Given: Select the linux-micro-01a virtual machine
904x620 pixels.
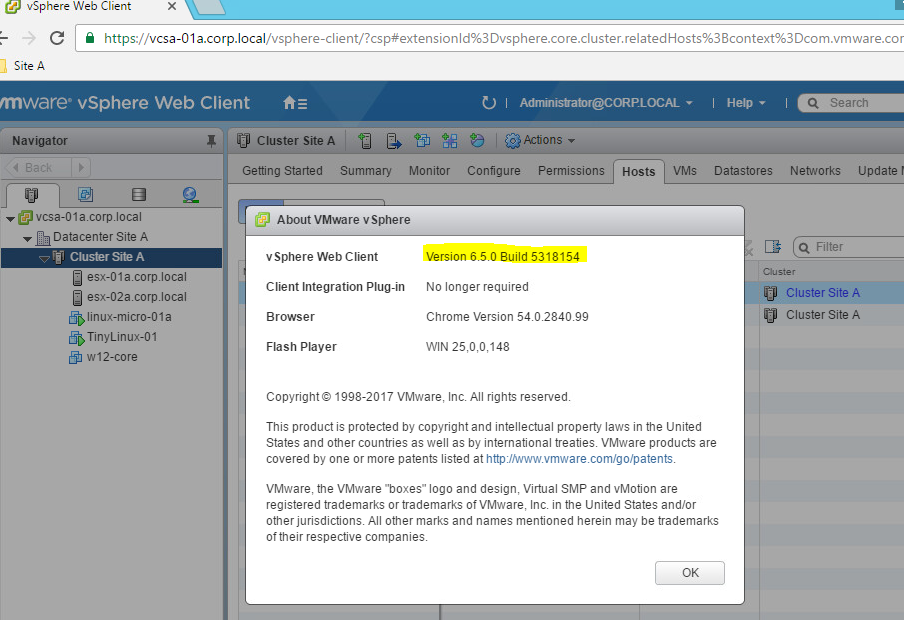Looking at the screenshot, I should point(129,317).
